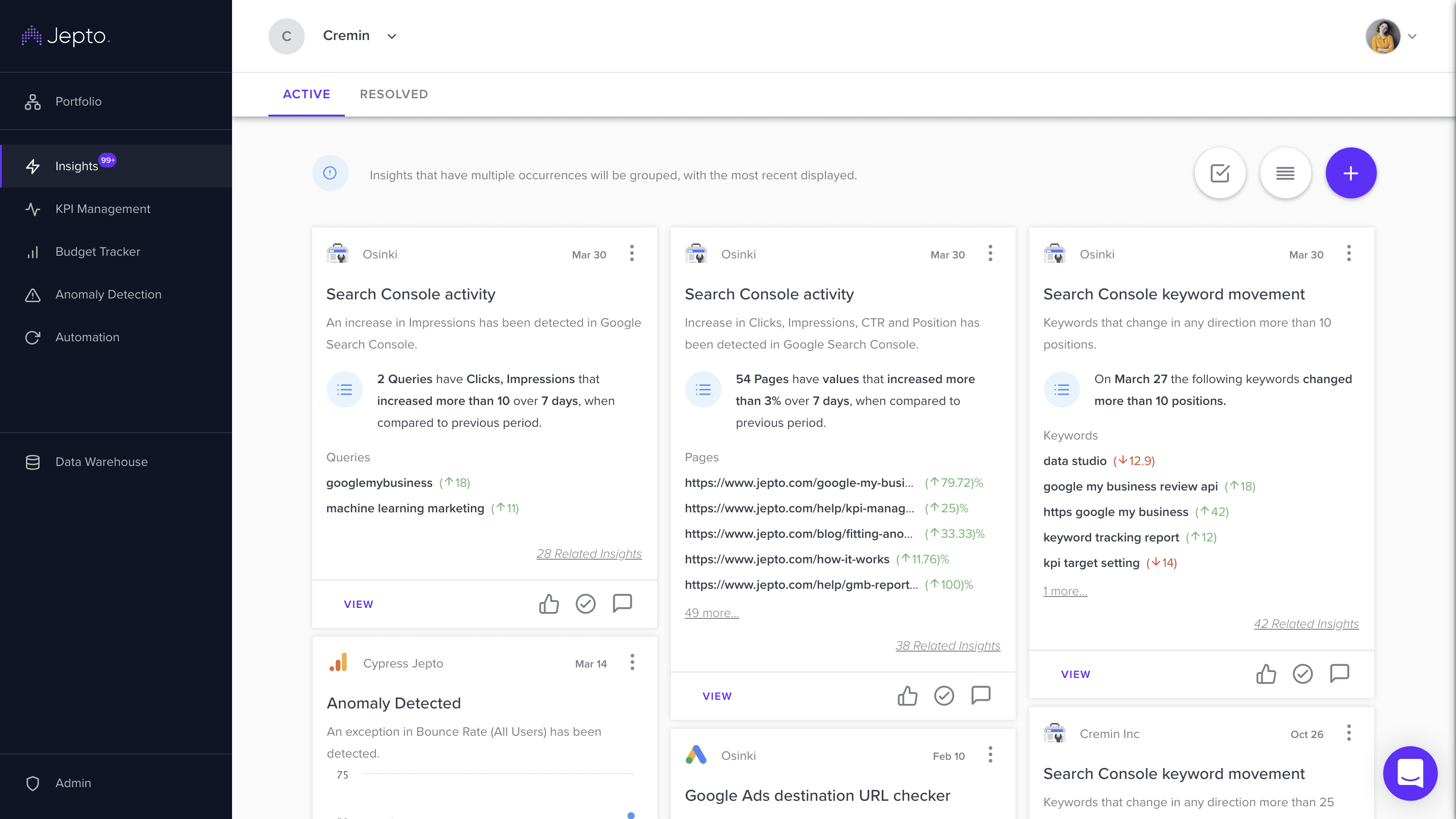1456x819 pixels.
Task: Comment on Osinki keyword movement insight
Action: (x=1340, y=673)
